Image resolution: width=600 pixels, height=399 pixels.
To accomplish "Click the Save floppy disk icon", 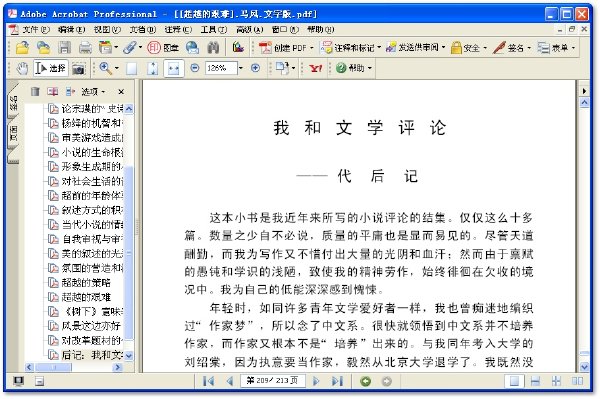I will tap(64, 47).
